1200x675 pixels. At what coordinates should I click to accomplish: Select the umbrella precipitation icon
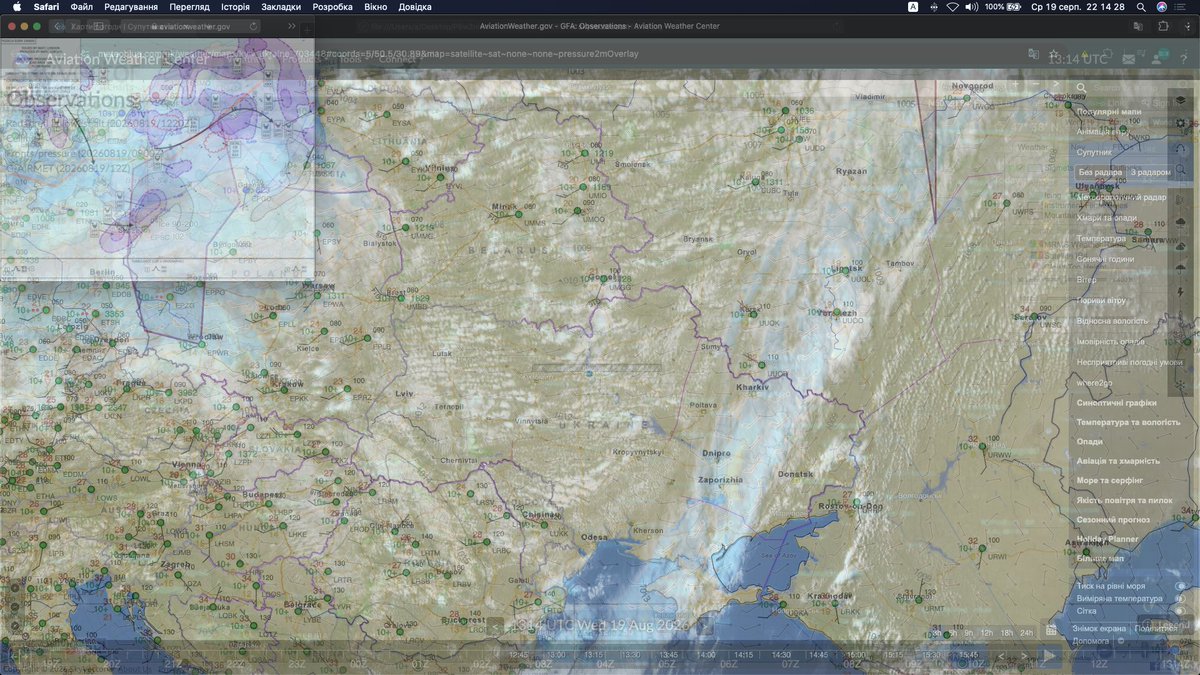point(1181,269)
